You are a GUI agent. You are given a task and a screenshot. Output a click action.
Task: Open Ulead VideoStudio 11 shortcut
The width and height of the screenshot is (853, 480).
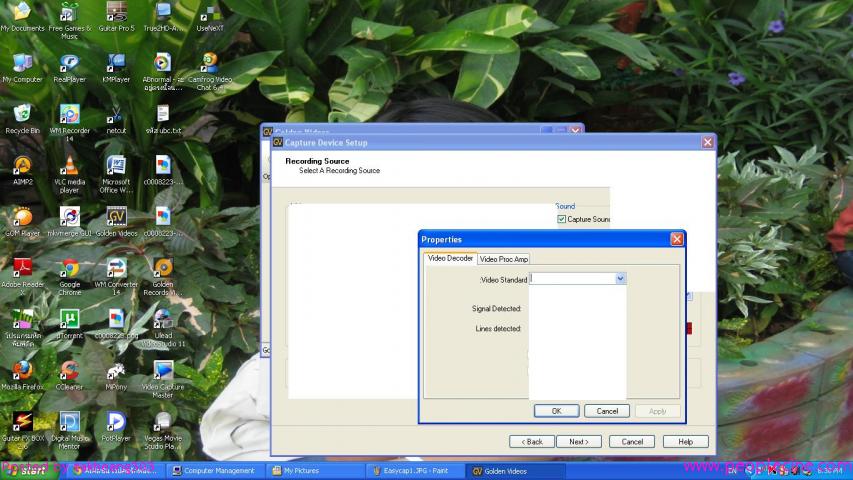pyautogui.click(x=163, y=328)
